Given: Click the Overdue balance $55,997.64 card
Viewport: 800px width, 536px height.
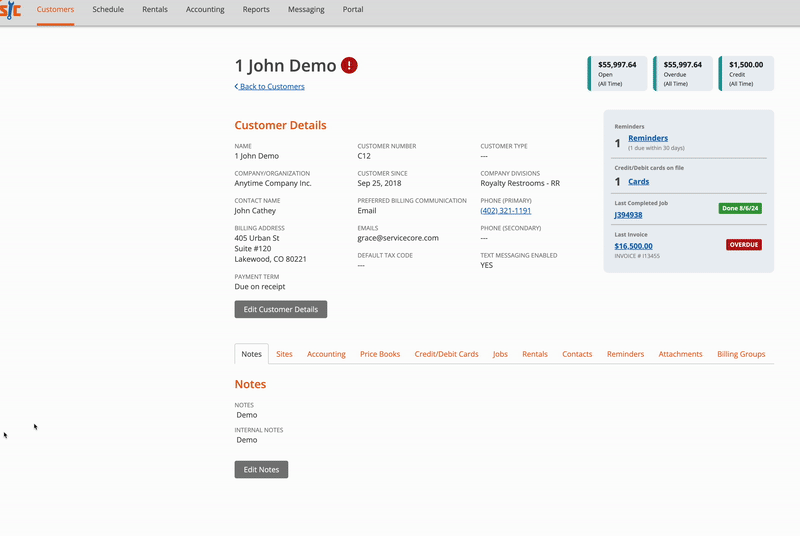Looking at the screenshot, I should 683,73.
